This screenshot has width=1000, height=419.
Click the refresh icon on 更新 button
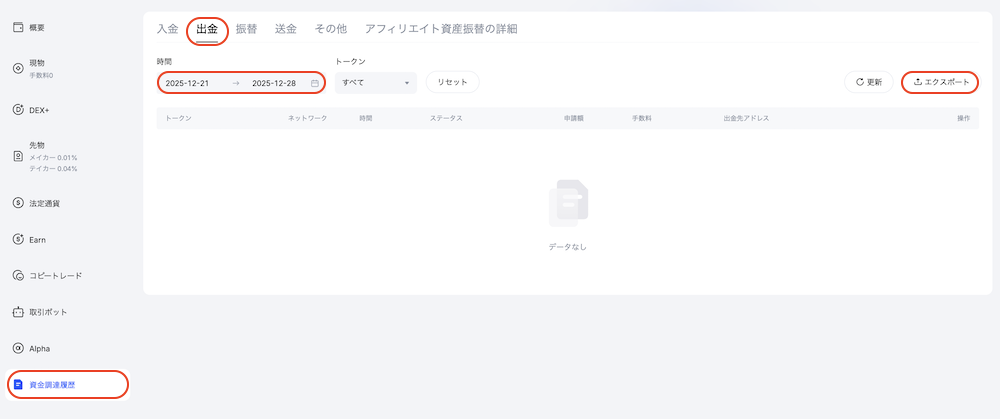pyautogui.click(x=860, y=82)
